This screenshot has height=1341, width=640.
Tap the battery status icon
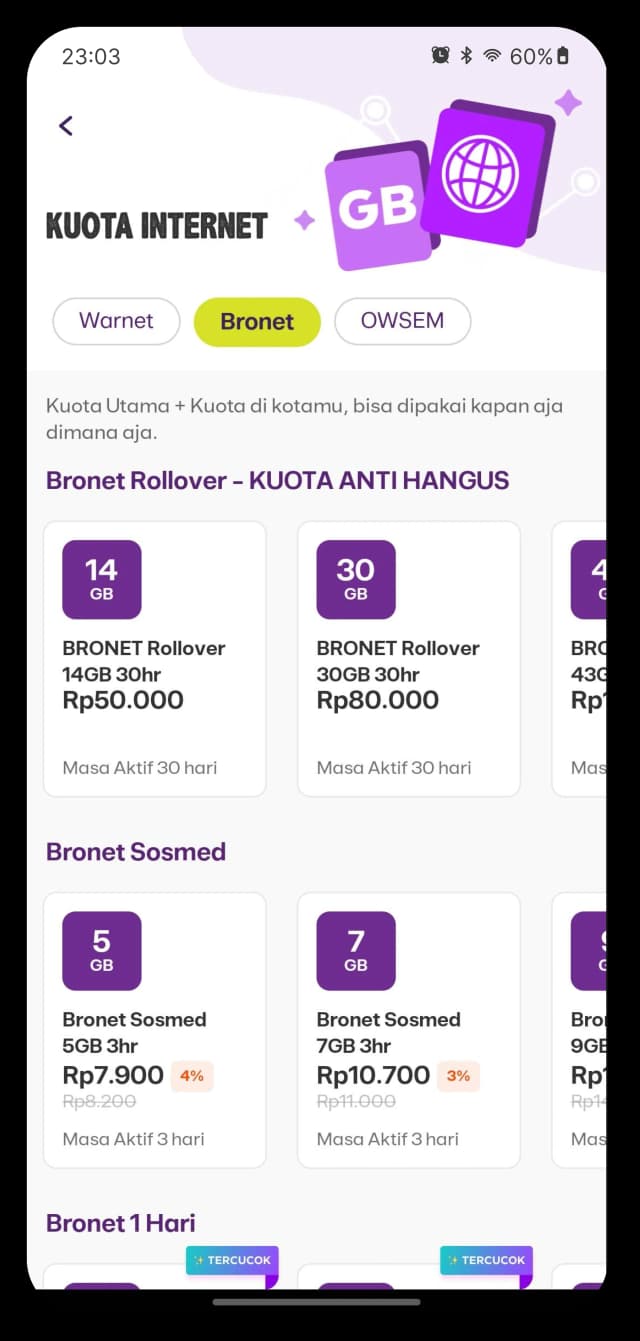[563, 56]
